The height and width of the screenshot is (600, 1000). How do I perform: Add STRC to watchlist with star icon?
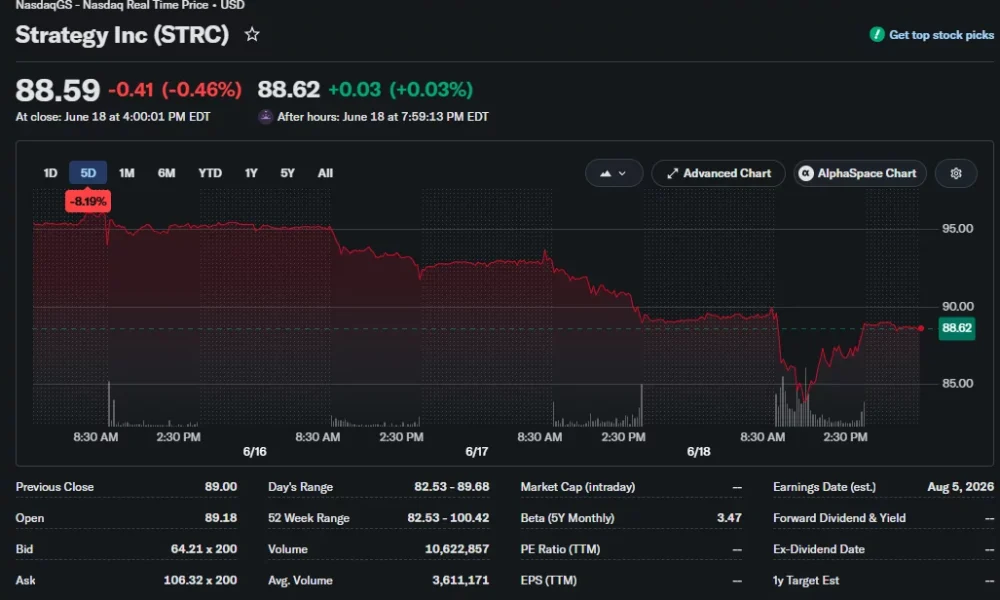click(x=252, y=34)
